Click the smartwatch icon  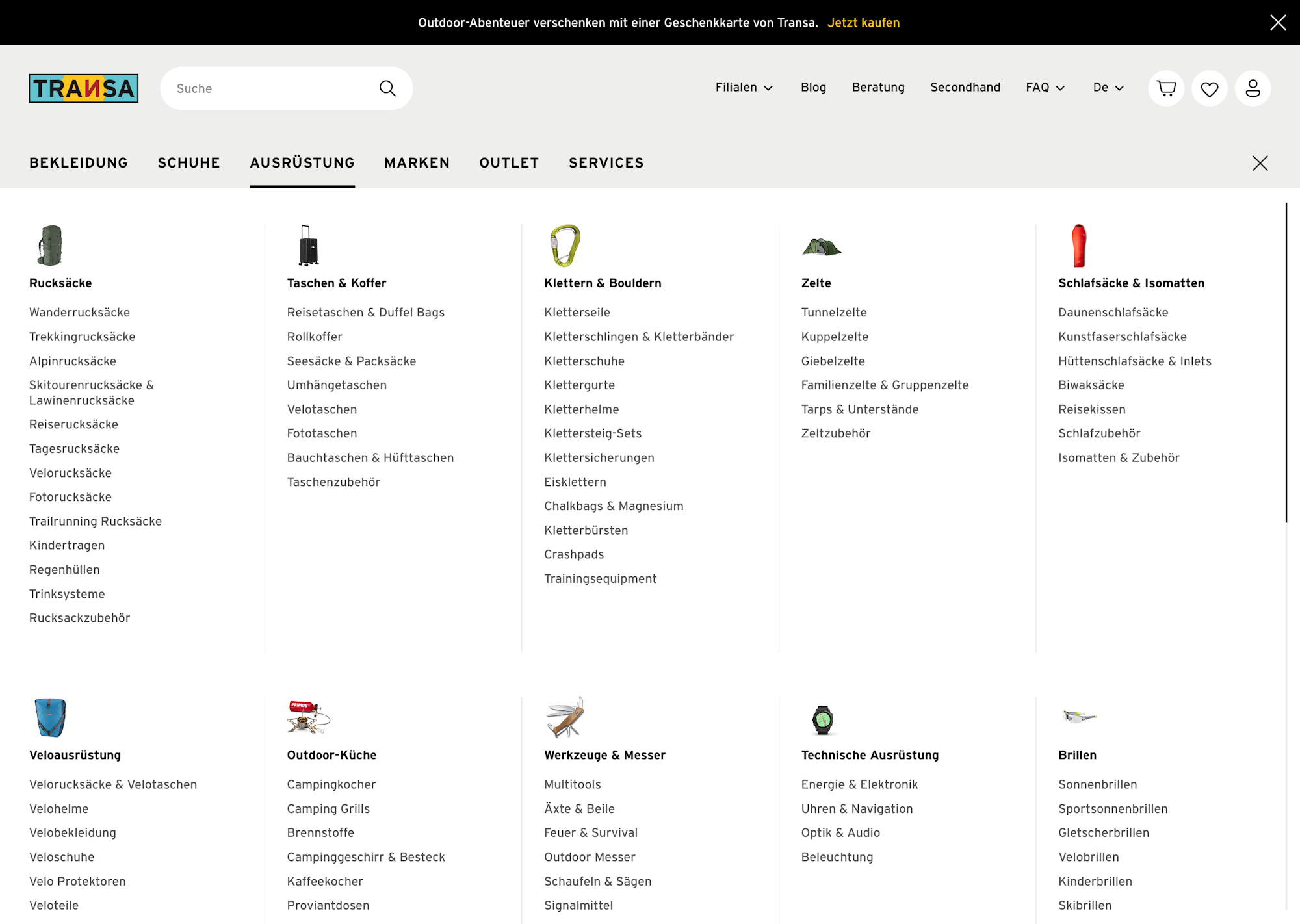(823, 719)
